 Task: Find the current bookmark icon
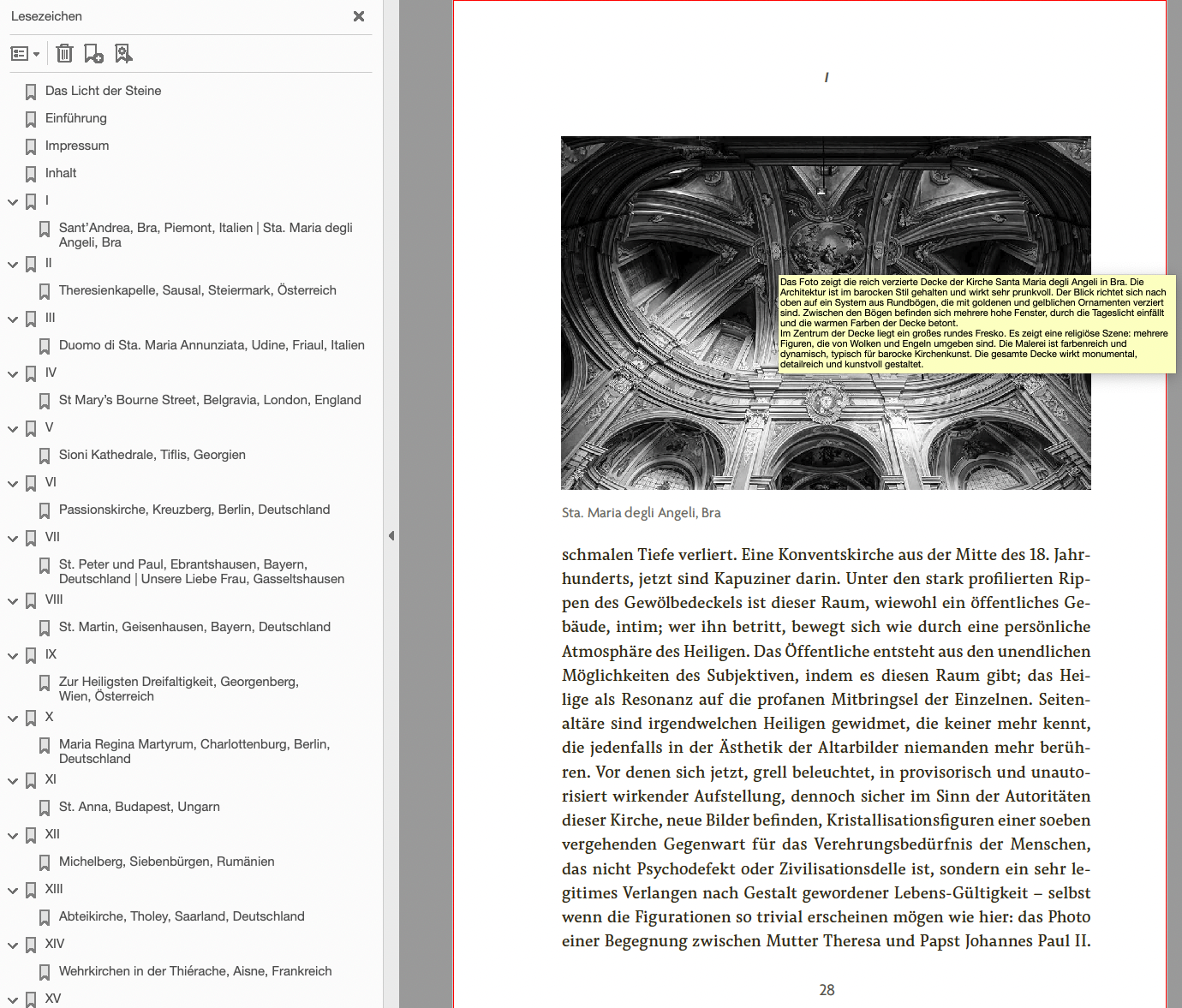124,54
